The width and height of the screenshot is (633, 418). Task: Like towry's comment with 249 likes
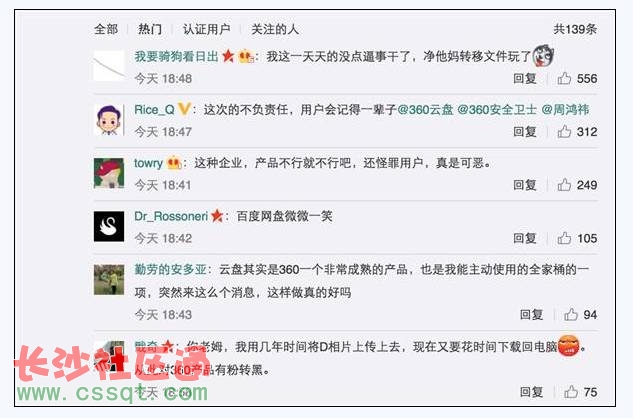pos(564,185)
